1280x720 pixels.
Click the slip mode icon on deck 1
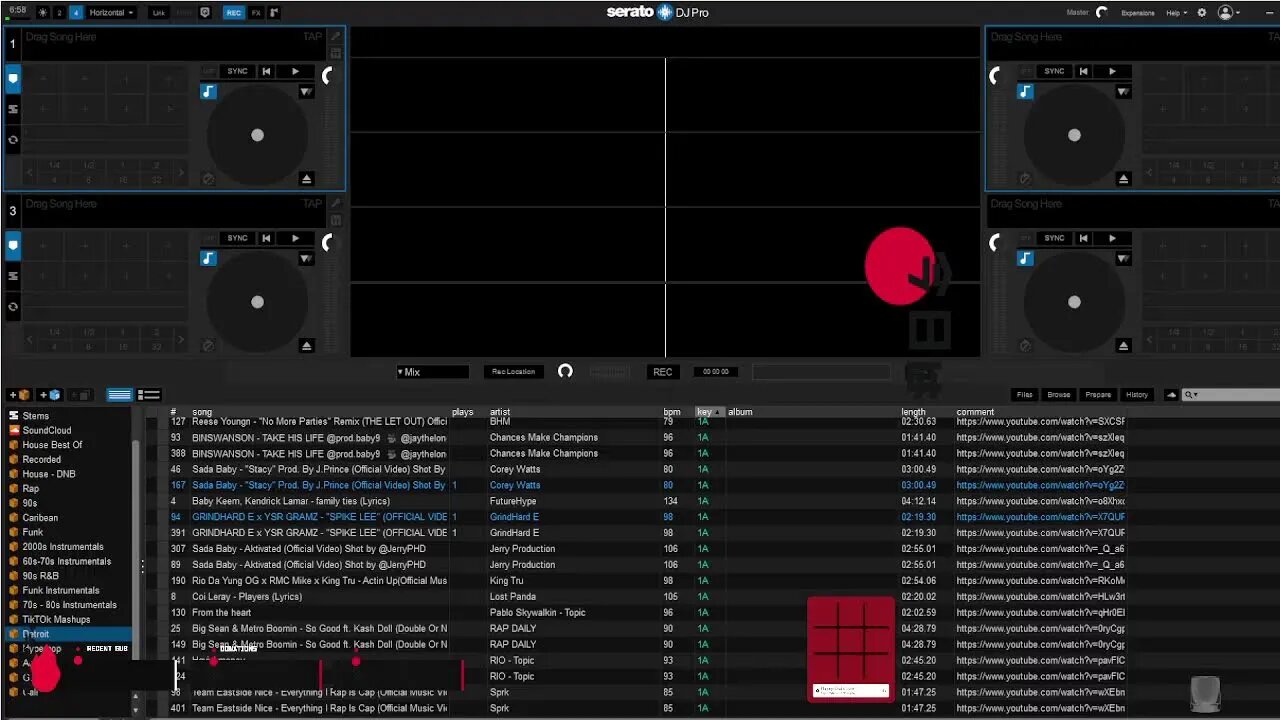(208, 178)
